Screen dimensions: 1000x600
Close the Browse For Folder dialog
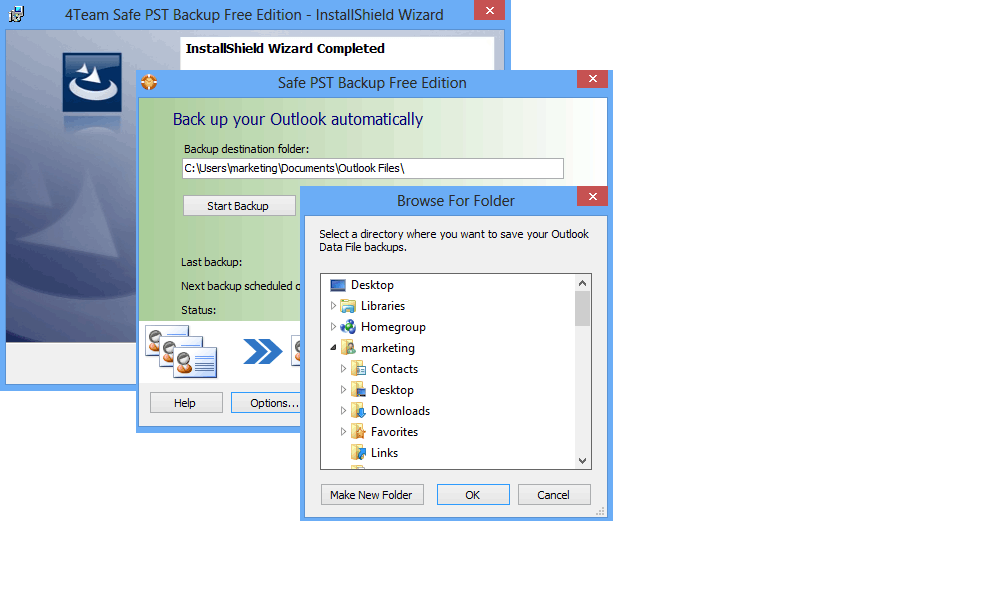[592, 196]
